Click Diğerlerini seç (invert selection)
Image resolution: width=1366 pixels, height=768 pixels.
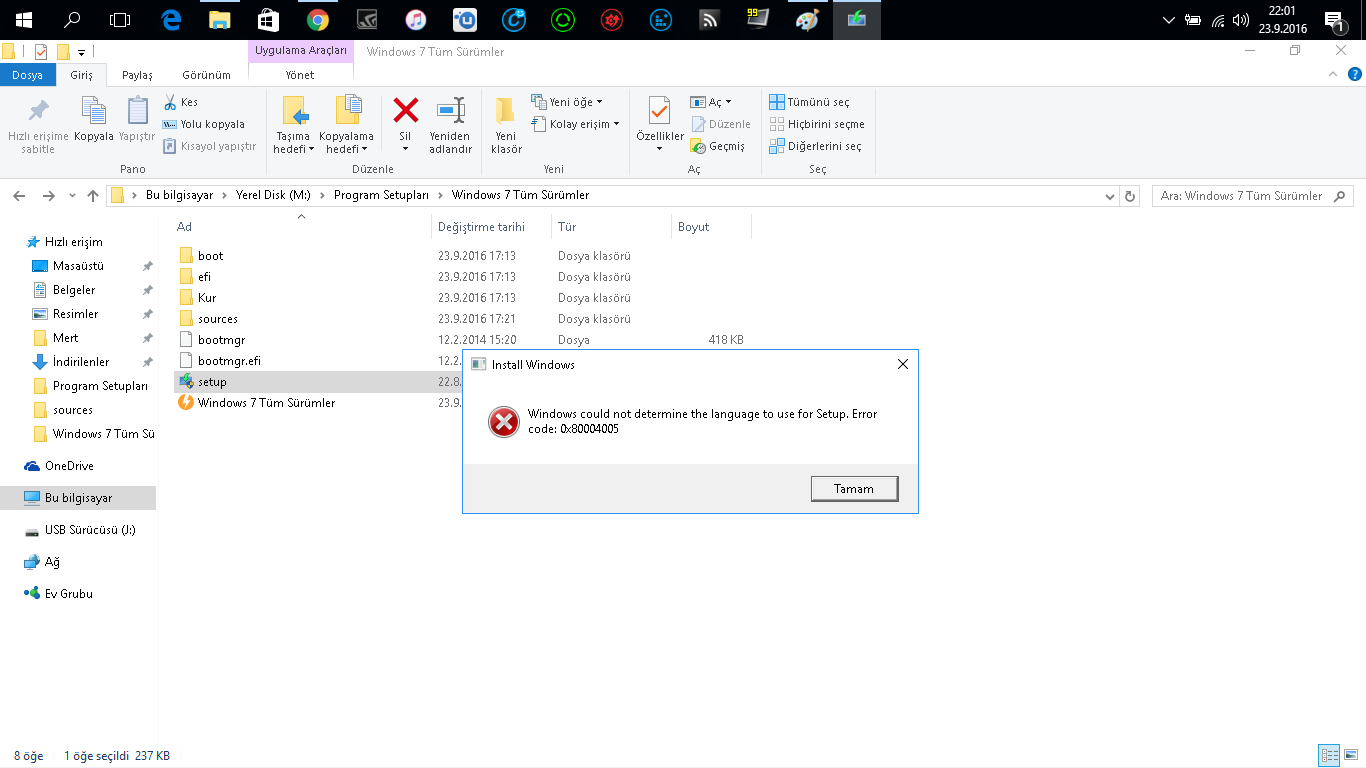pyautogui.click(x=815, y=146)
